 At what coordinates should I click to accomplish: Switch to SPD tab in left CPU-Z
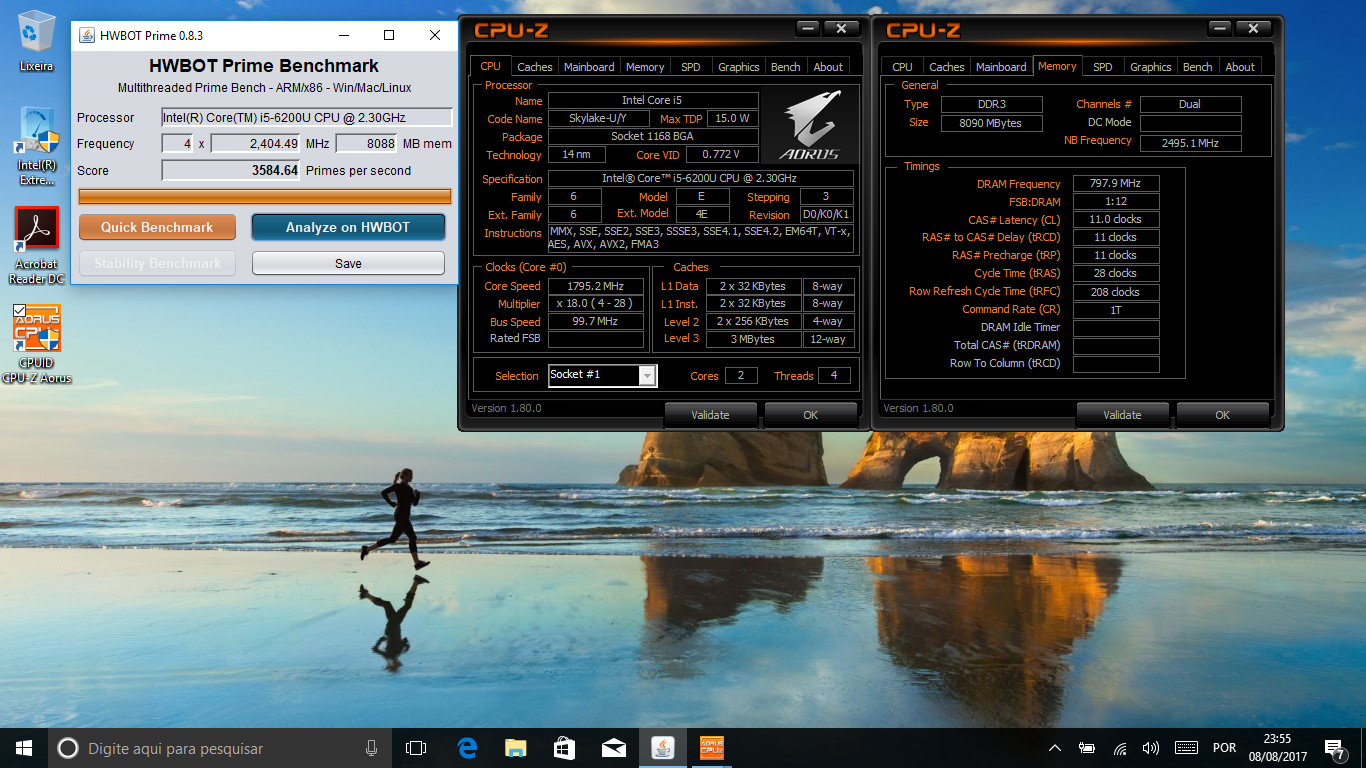(691, 67)
